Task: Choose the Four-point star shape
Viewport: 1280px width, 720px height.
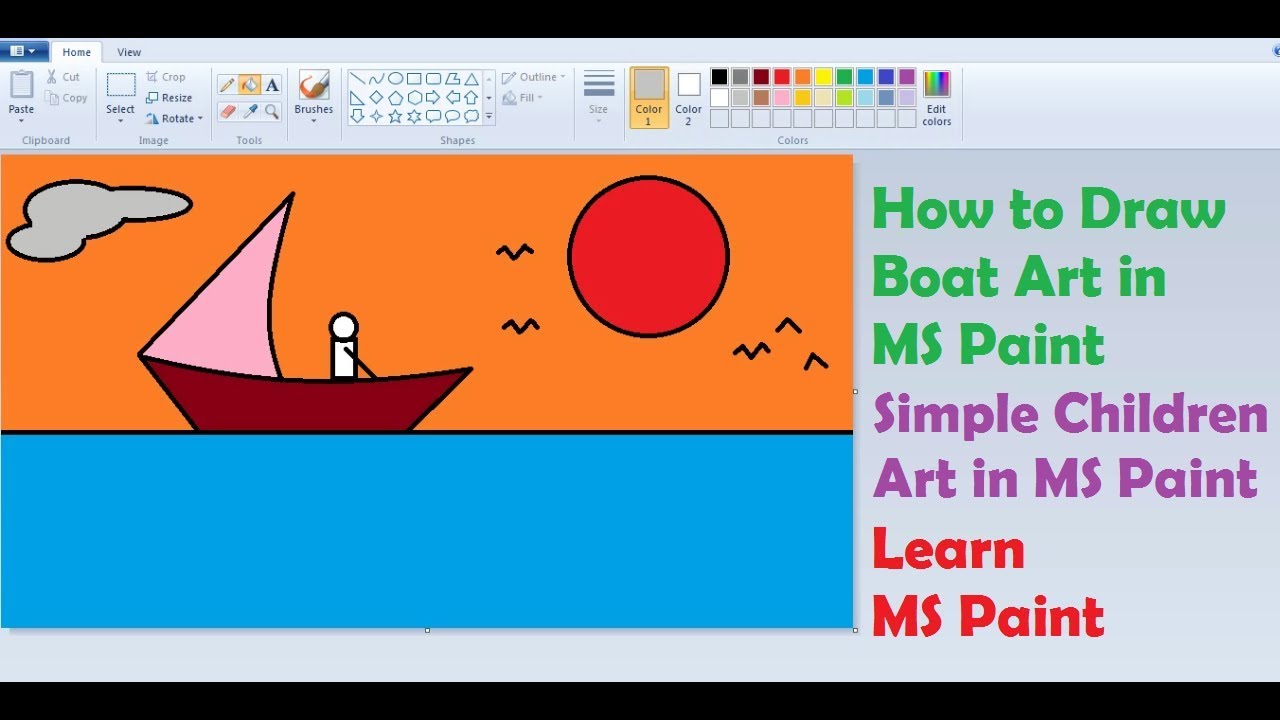Action: click(377, 116)
